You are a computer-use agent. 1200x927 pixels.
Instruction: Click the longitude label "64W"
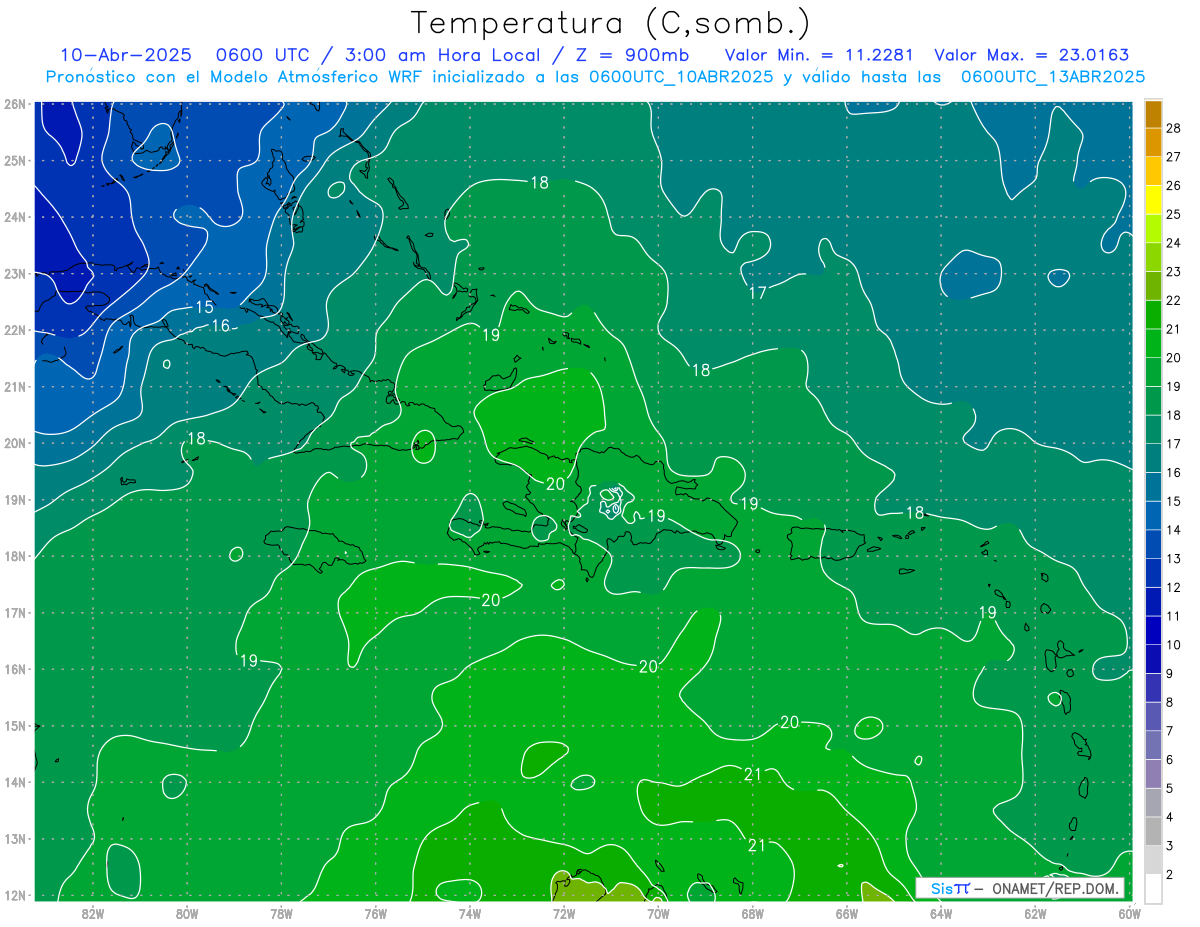(941, 913)
